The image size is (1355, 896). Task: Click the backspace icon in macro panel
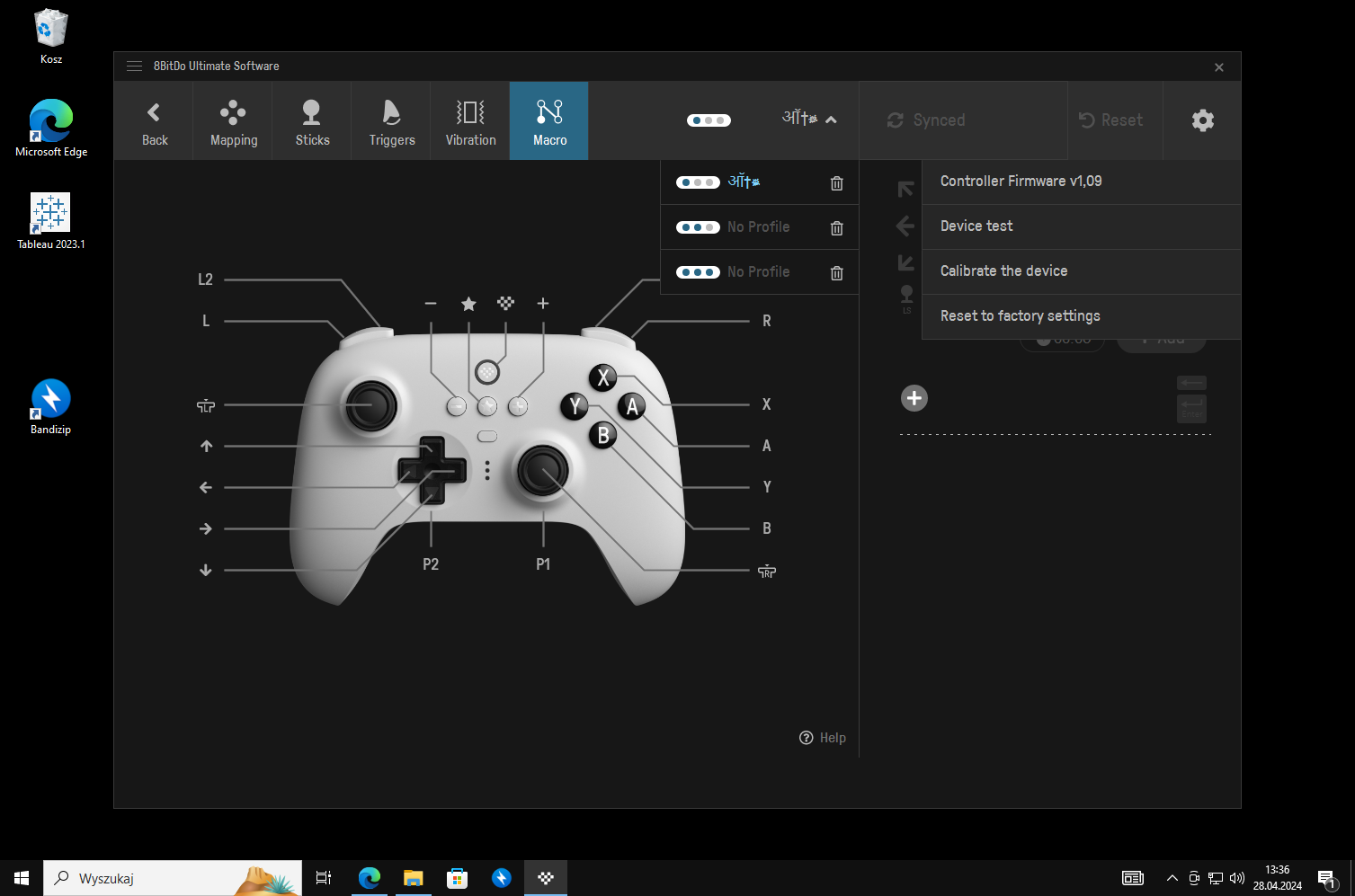1191,383
